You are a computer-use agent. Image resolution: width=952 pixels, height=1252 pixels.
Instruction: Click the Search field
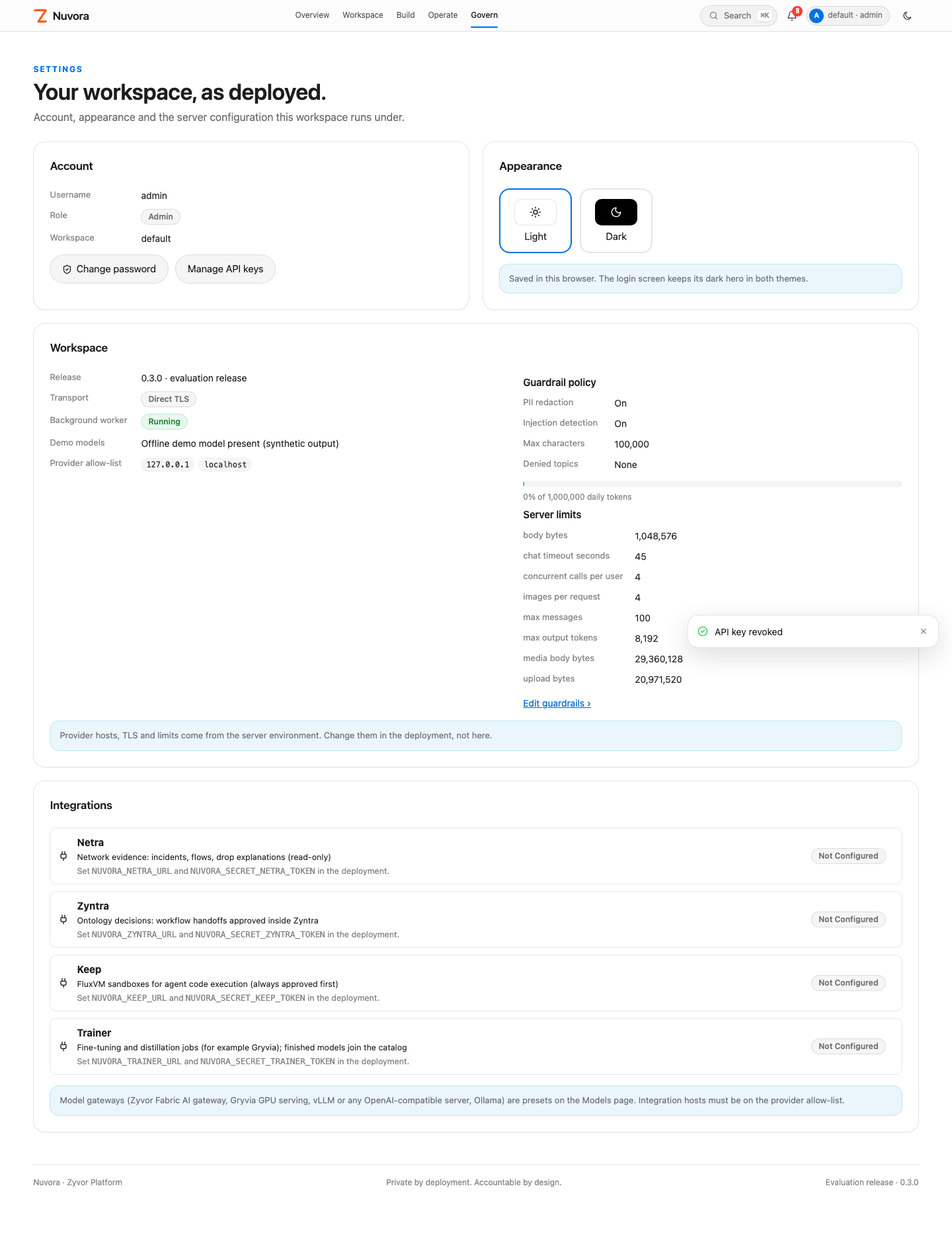738,16
